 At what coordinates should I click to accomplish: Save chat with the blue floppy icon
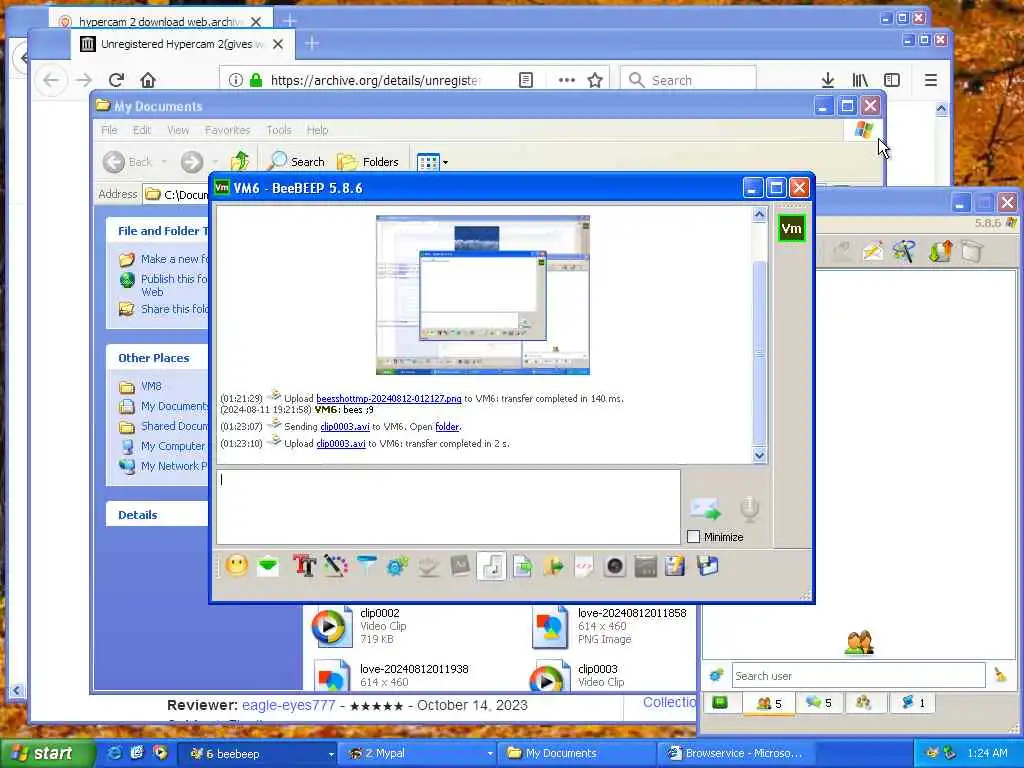[x=707, y=566]
